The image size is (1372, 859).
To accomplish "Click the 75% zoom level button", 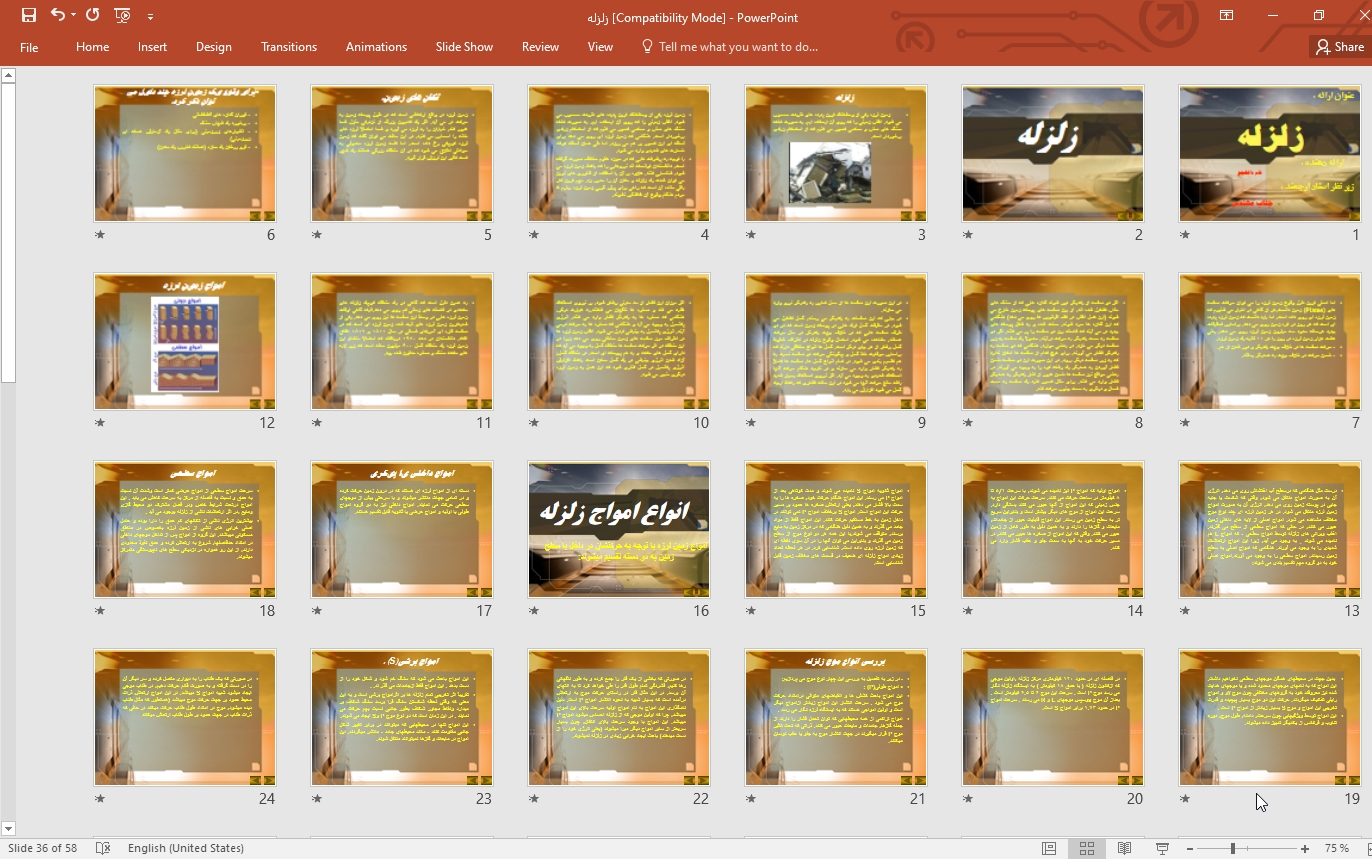I will [x=1336, y=848].
